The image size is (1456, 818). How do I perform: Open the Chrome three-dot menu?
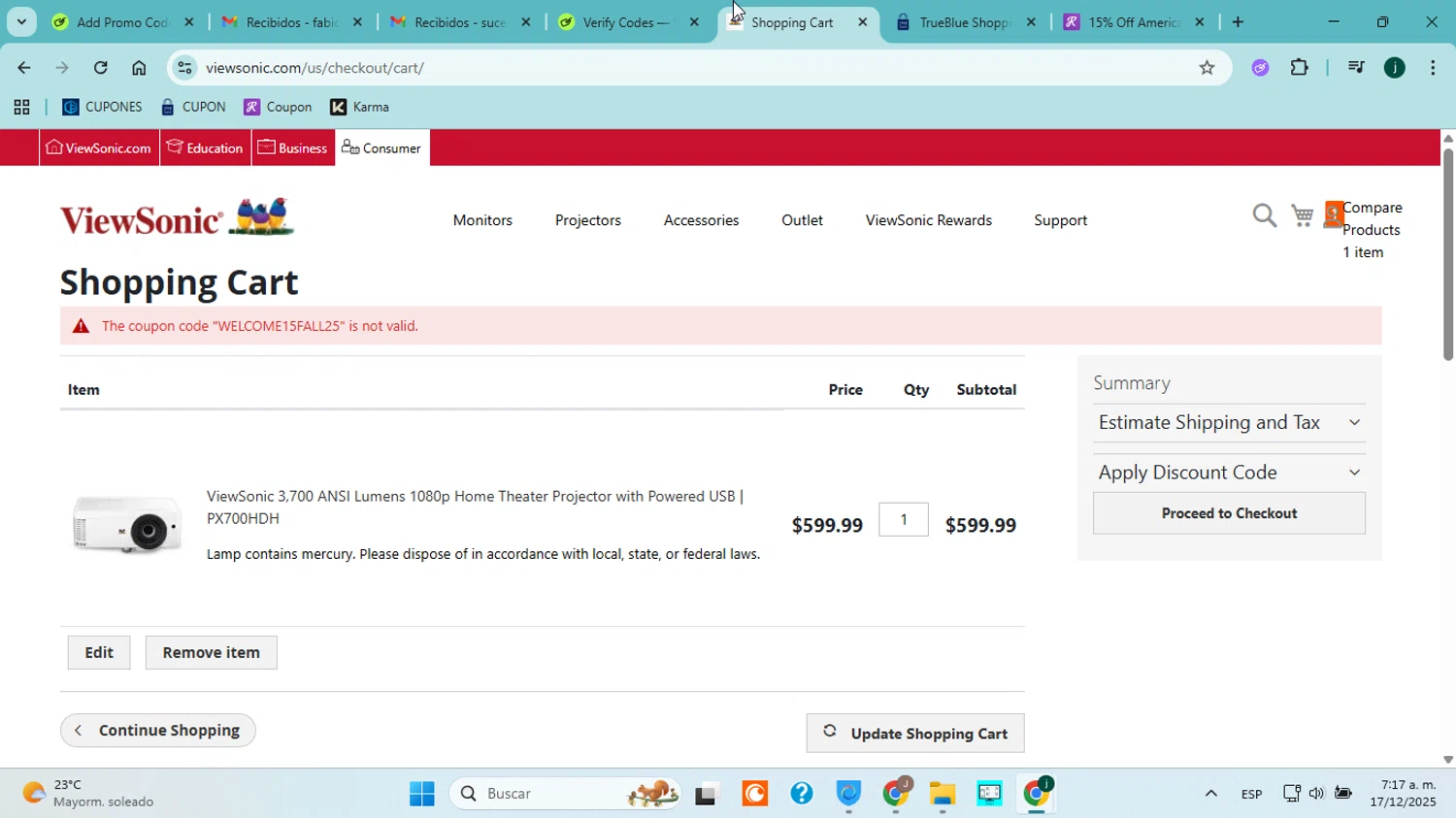(1433, 68)
